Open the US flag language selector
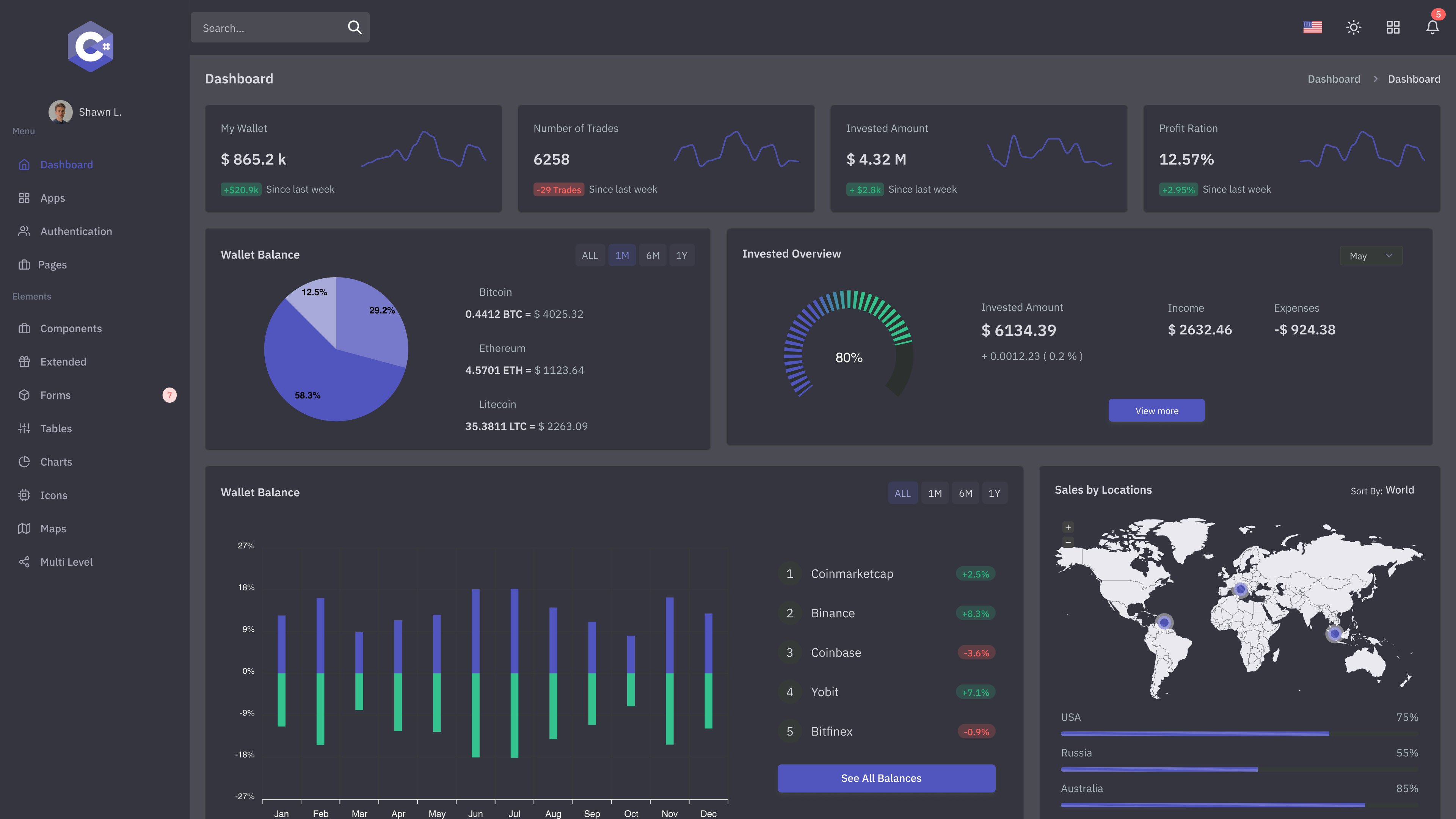The width and height of the screenshot is (1456, 819). tap(1312, 27)
